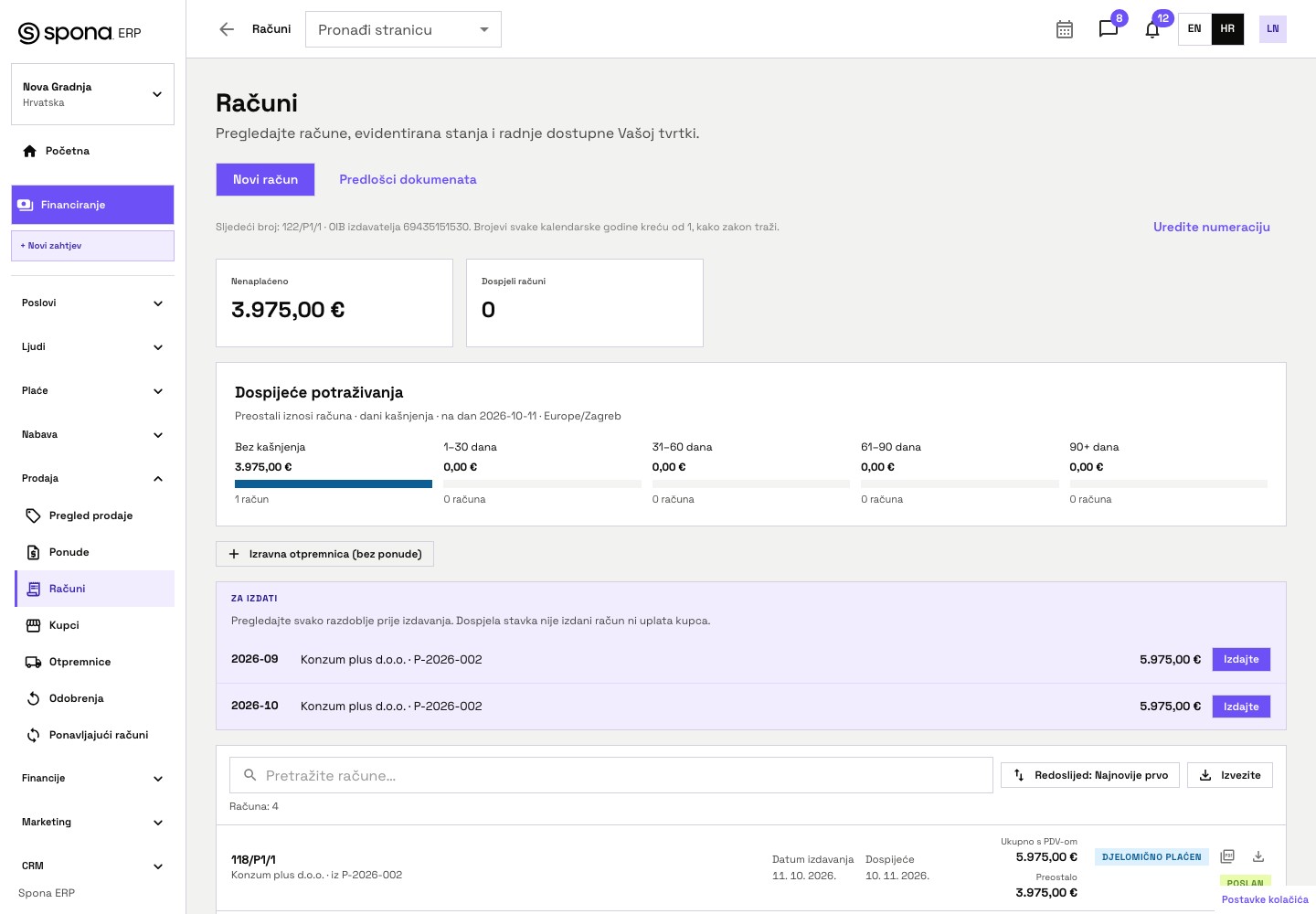
Task: Click the Uredite numeraciju link
Action: pos(1212,227)
